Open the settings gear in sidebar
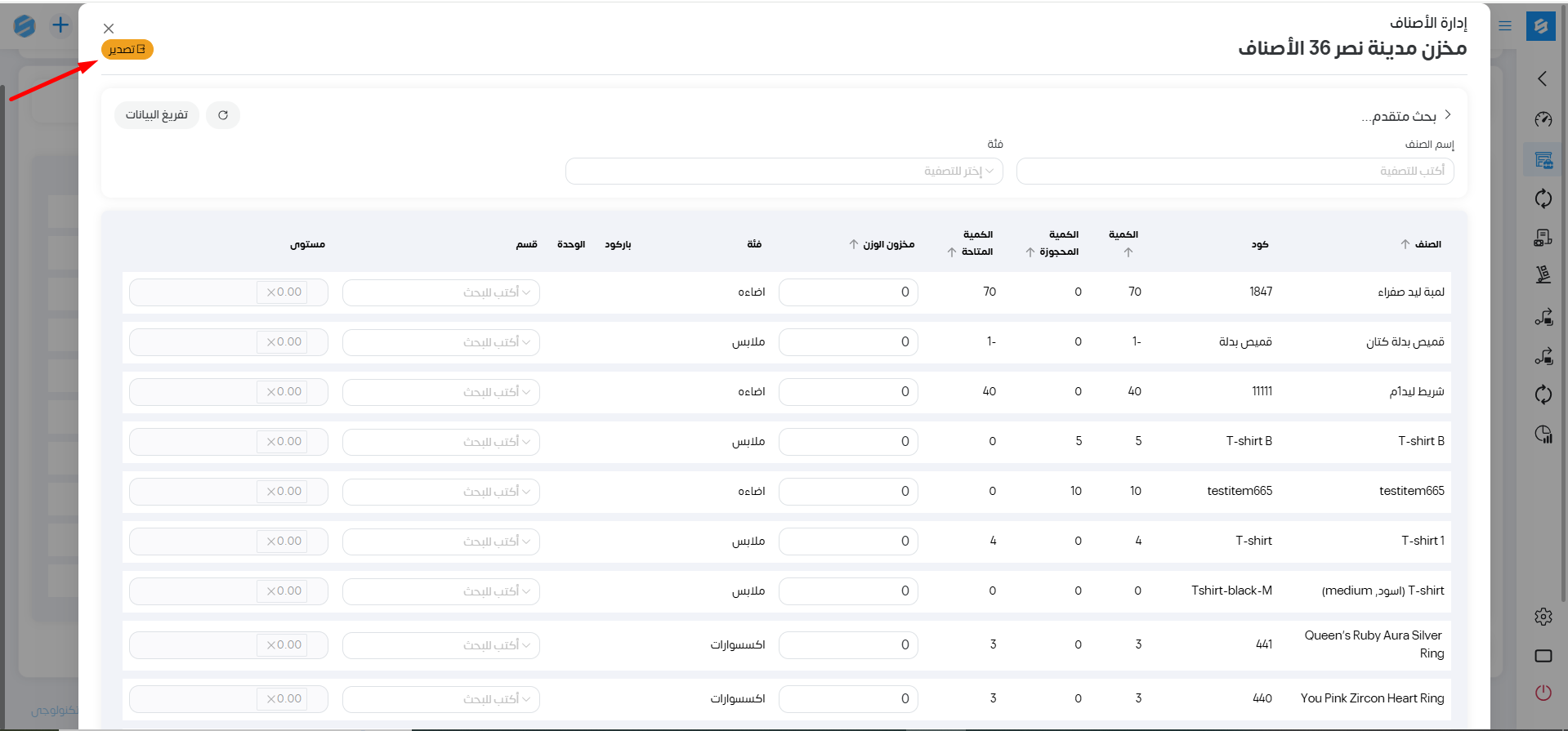 (1543, 617)
